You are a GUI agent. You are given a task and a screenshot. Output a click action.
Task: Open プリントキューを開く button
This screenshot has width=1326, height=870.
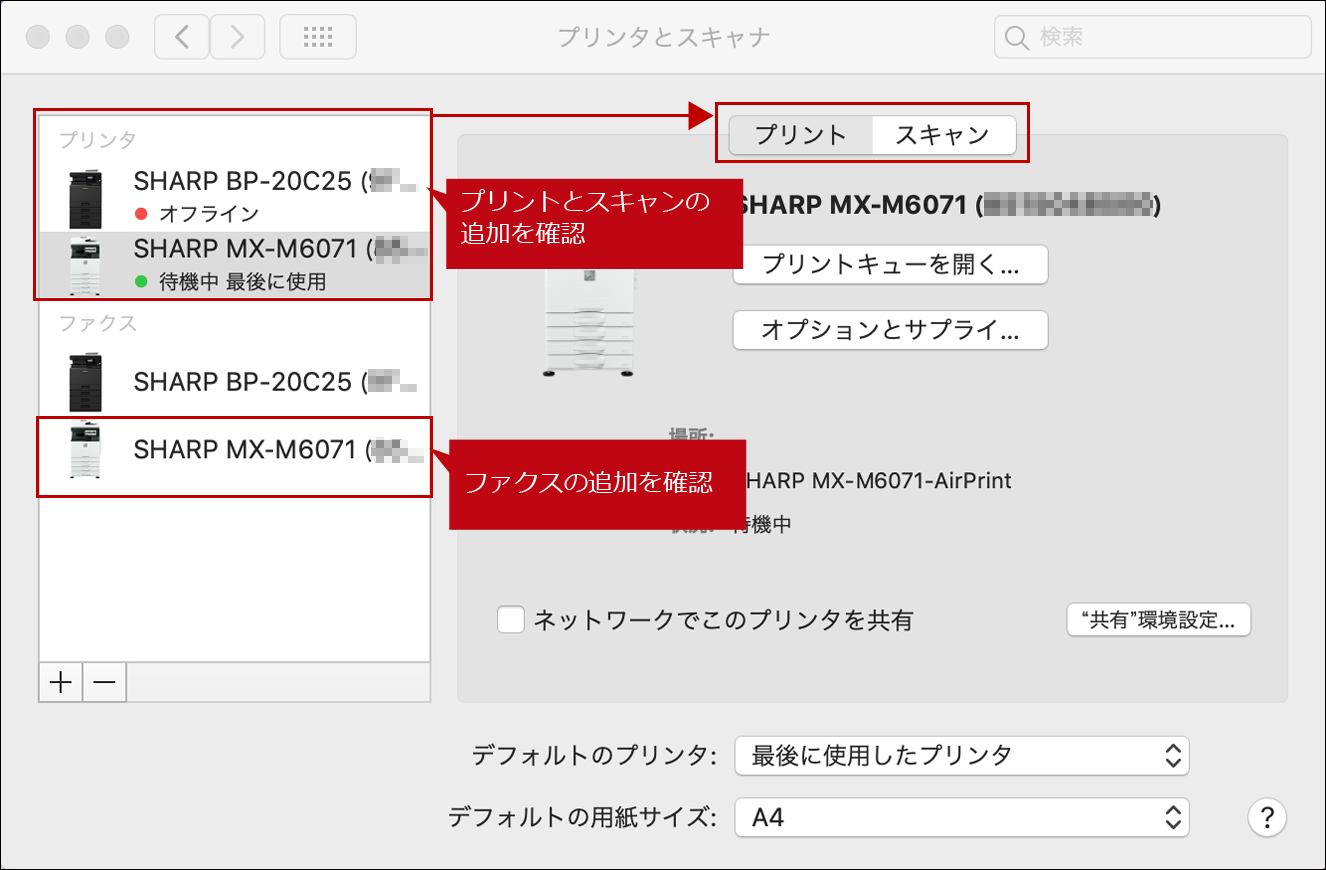(890, 265)
